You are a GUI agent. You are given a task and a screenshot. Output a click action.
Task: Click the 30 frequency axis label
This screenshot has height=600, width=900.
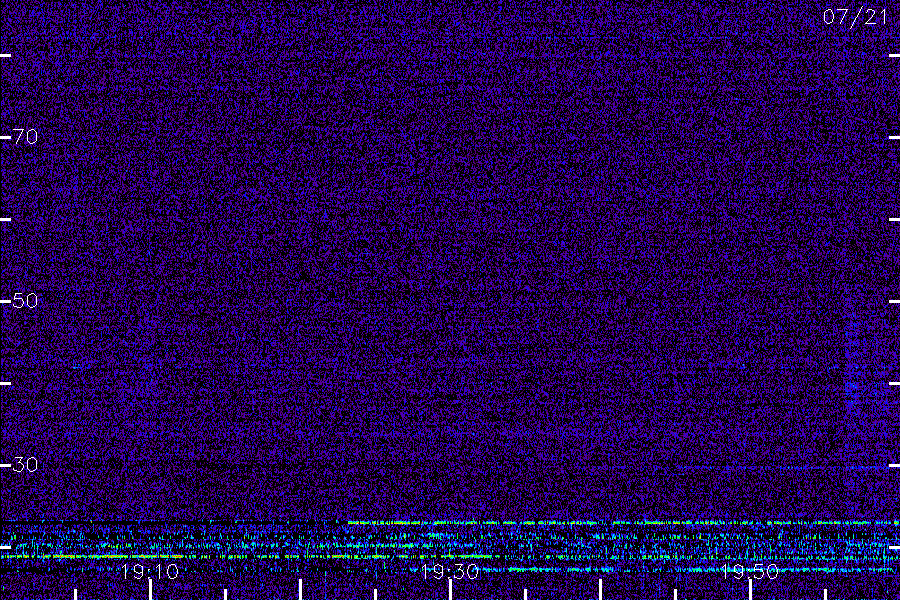pyautogui.click(x=25, y=464)
